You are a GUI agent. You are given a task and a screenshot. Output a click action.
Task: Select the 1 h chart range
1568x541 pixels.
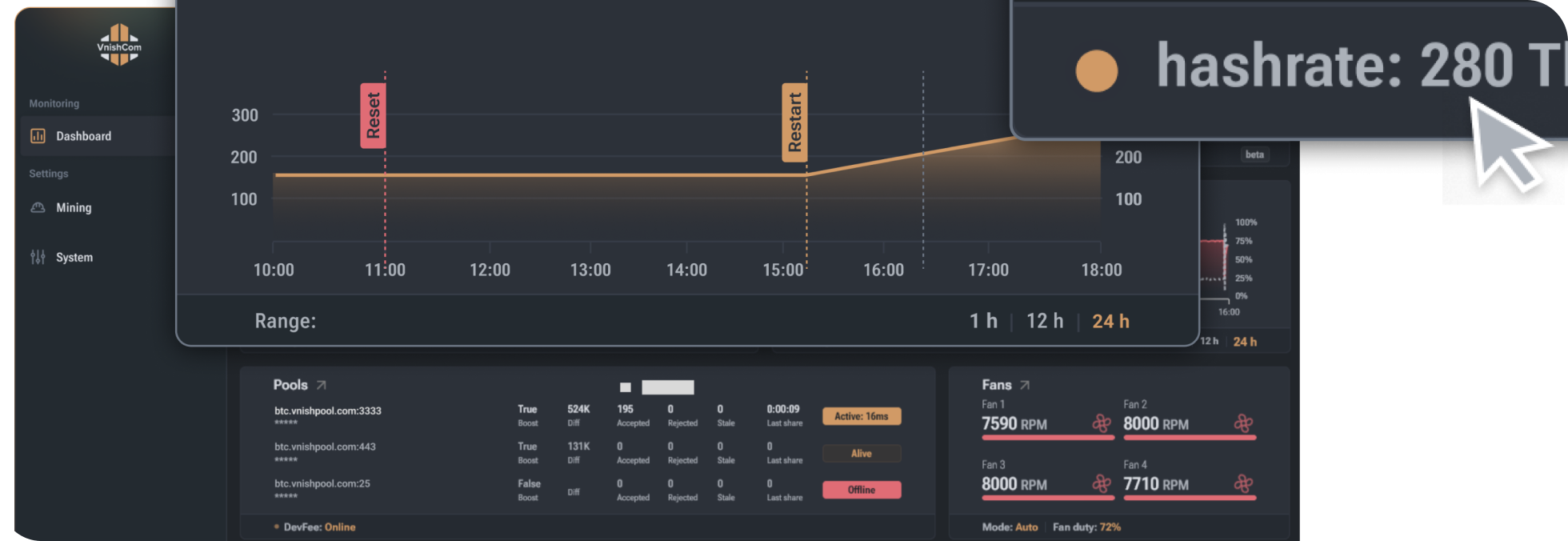pos(983,321)
